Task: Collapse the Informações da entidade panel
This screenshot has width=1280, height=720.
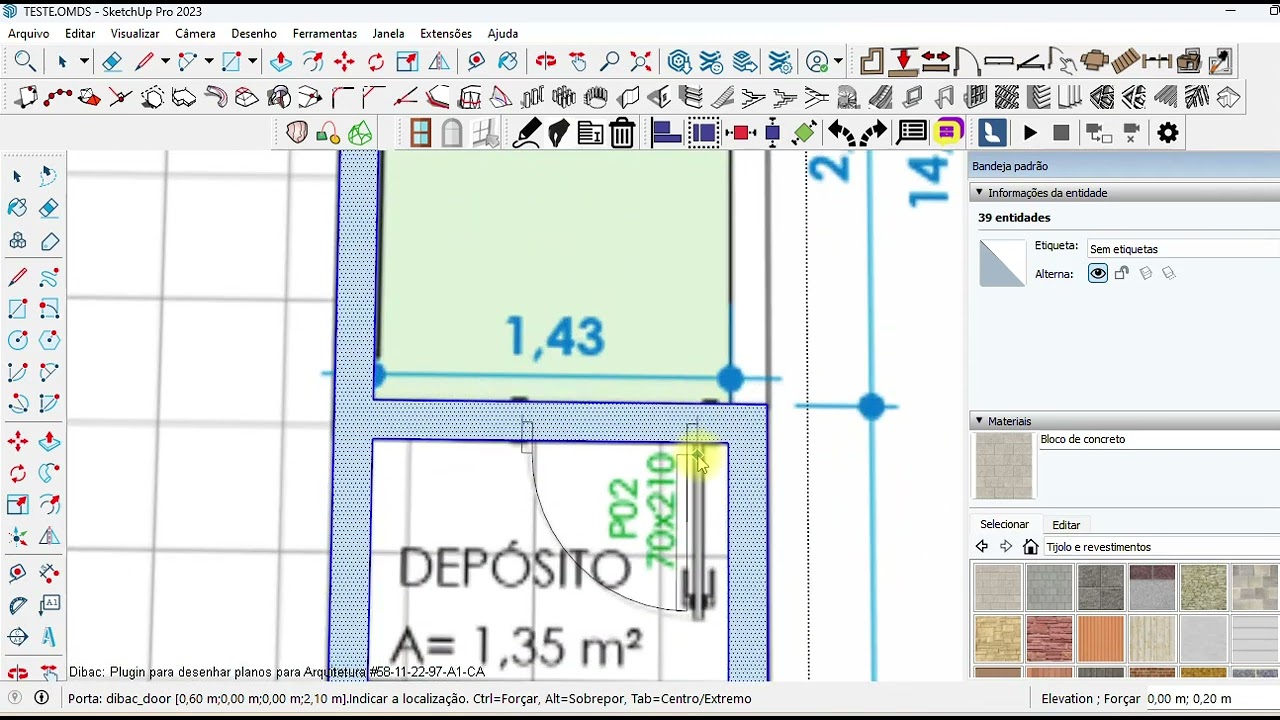Action: coord(979,193)
